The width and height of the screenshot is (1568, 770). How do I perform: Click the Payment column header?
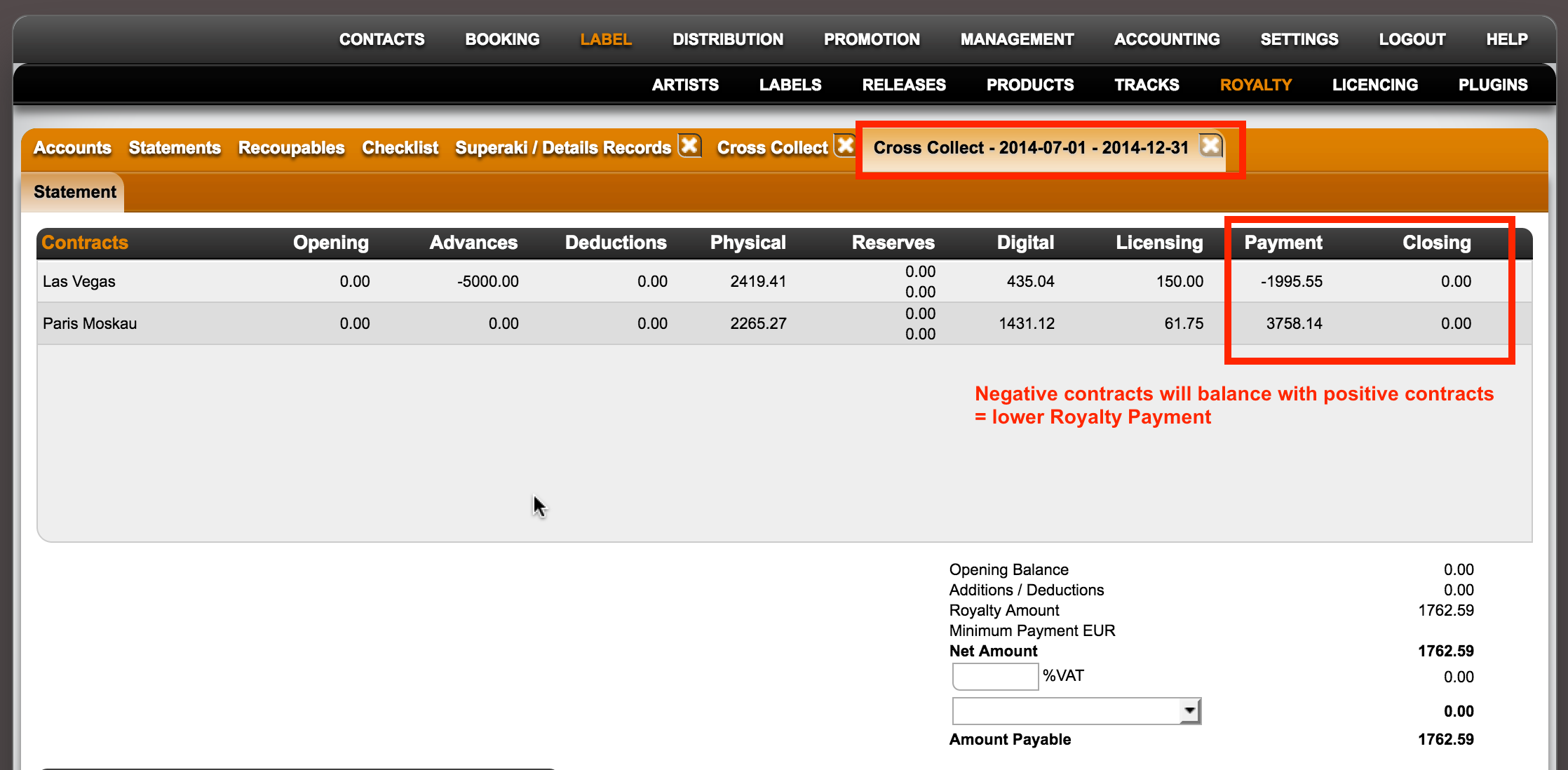click(x=1283, y=243)
